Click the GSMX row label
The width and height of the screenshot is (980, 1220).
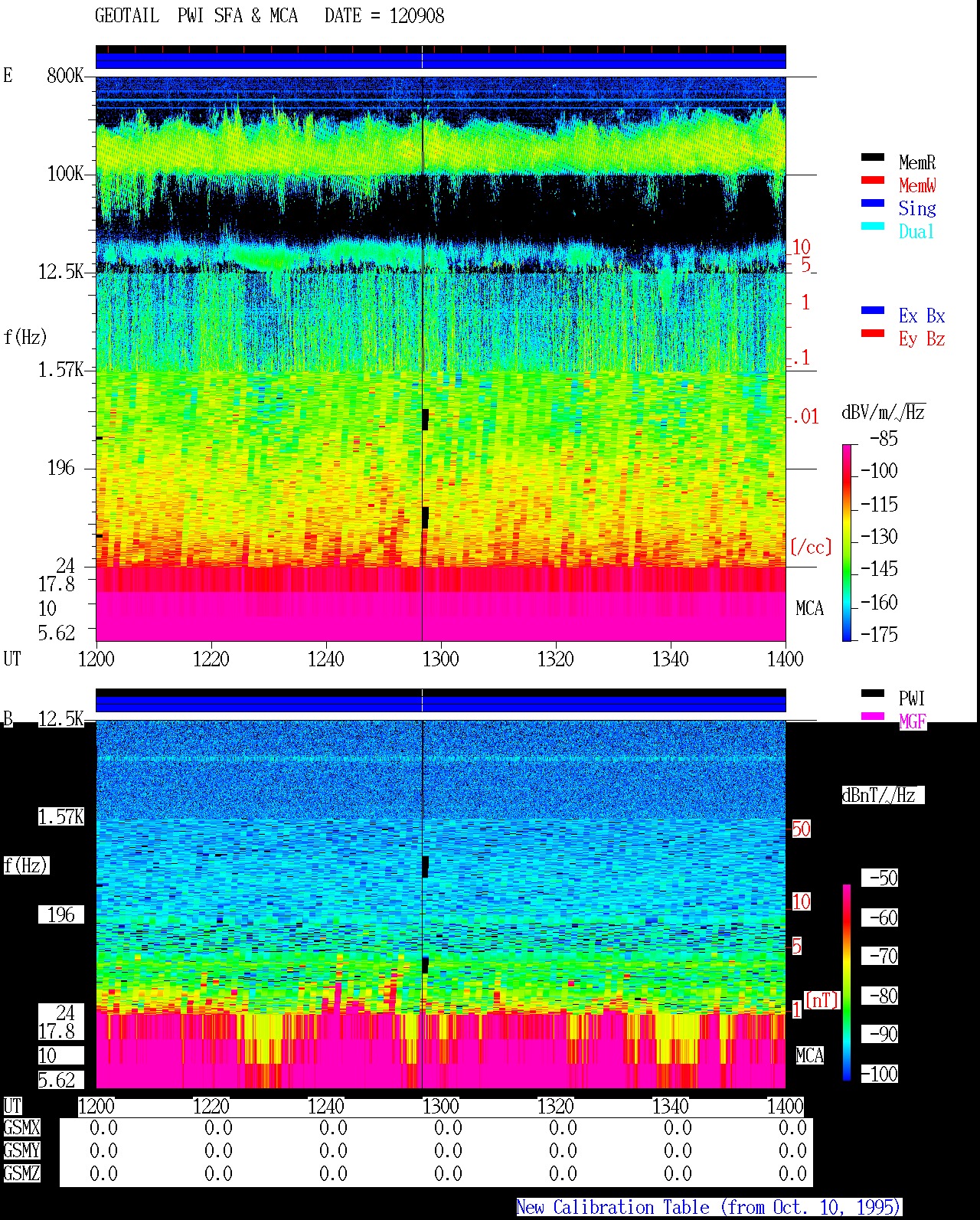21,1128
